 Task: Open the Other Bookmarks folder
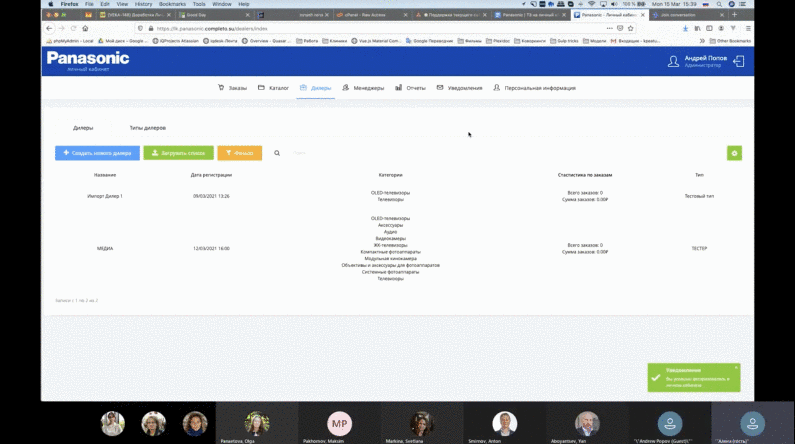click(731, 41)
